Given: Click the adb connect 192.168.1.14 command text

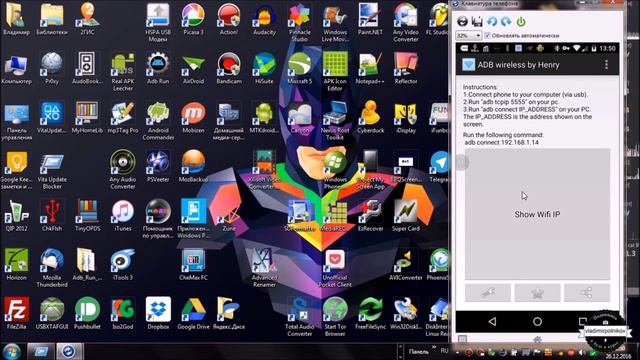Looking at the screenshot, I should coord(502,142).
